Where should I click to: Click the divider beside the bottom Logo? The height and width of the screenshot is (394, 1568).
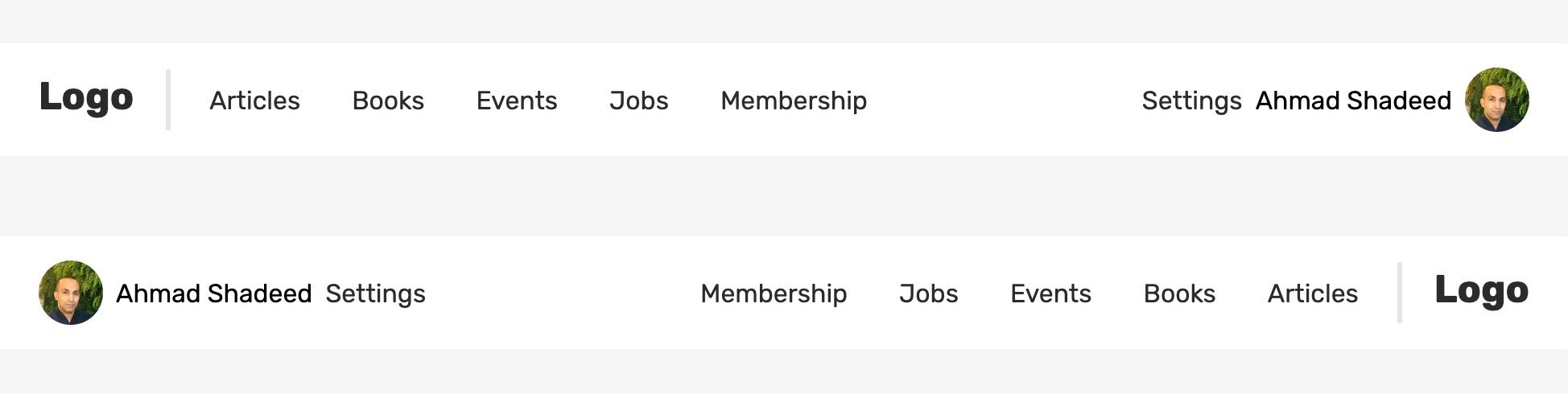(x=1400, y=293)
